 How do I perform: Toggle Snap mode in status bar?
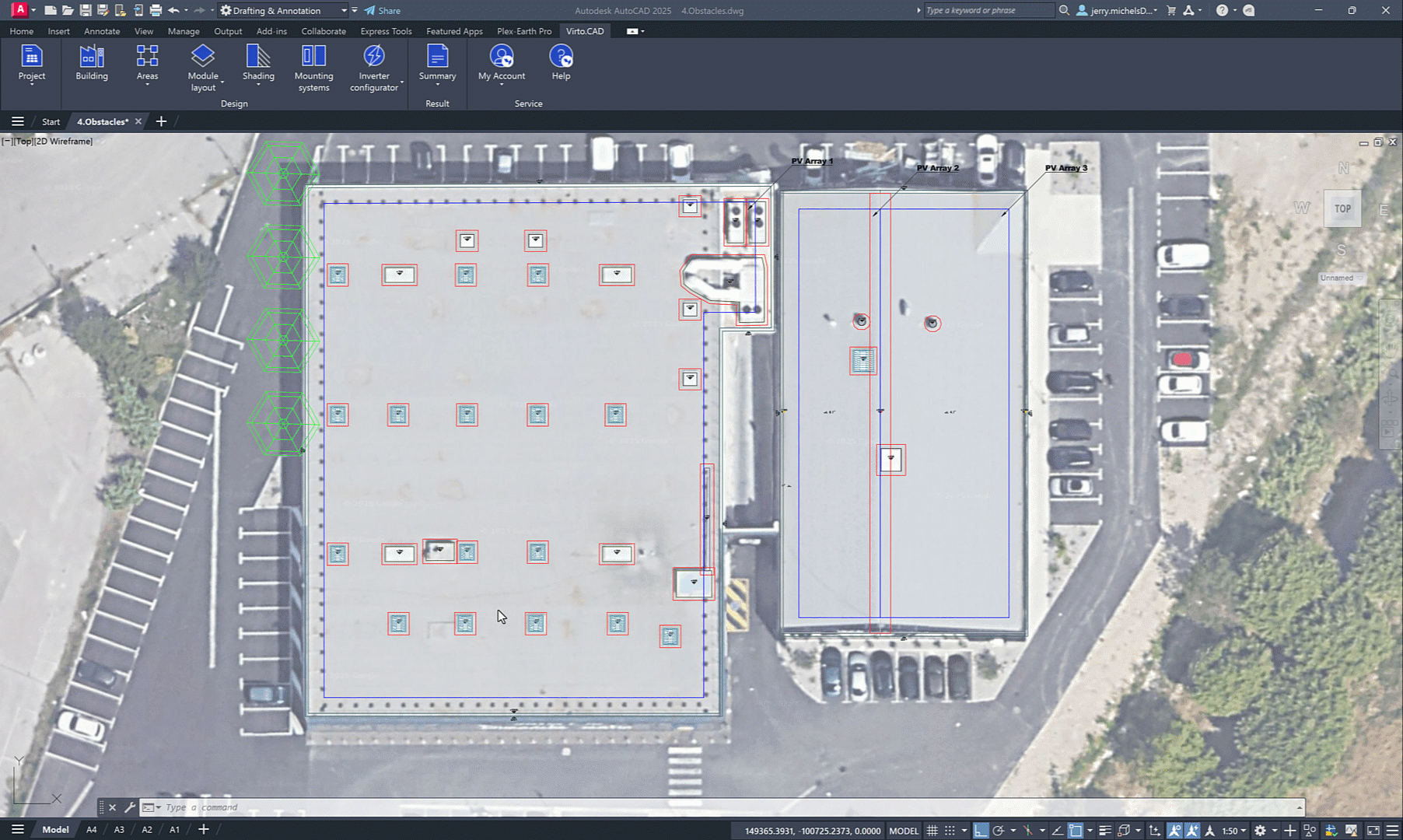coord(950,830)
